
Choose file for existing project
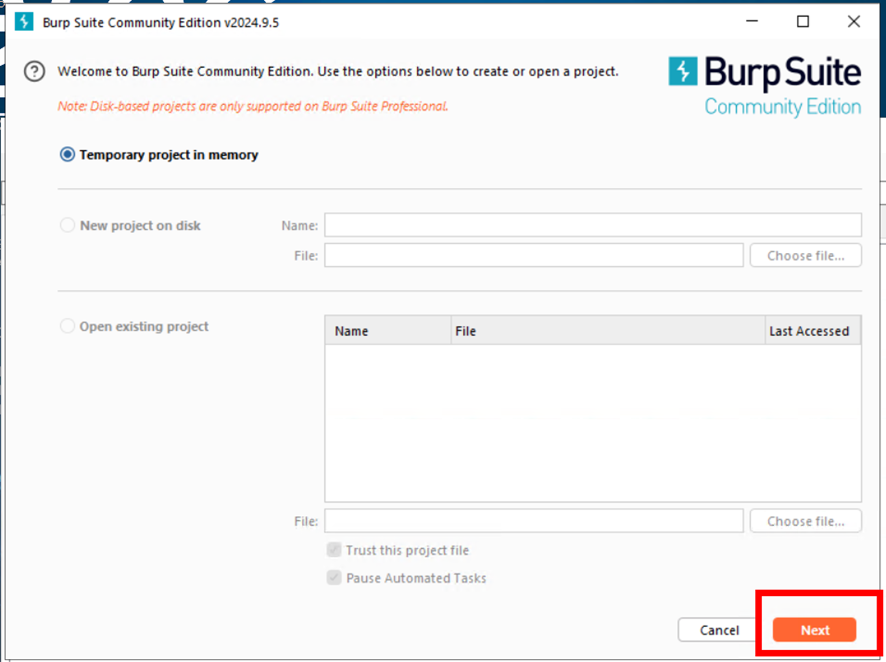coord(806,521)
